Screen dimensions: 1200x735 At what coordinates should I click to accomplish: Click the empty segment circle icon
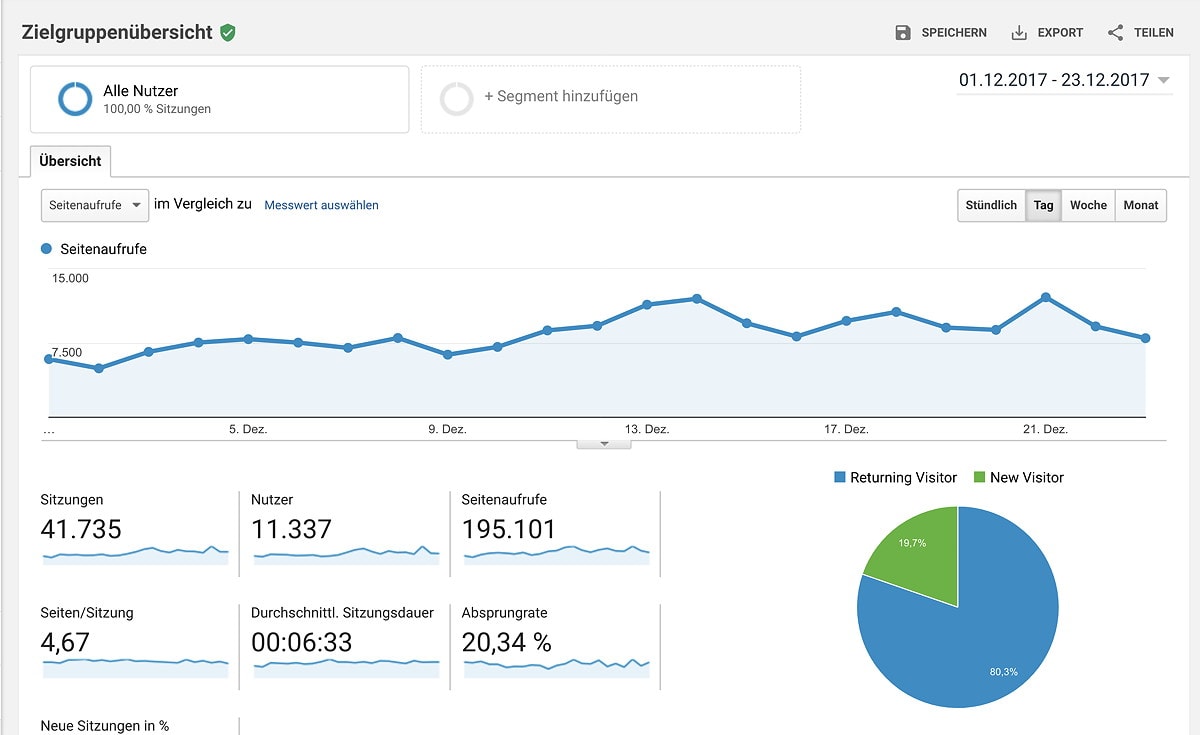point(456,99)
